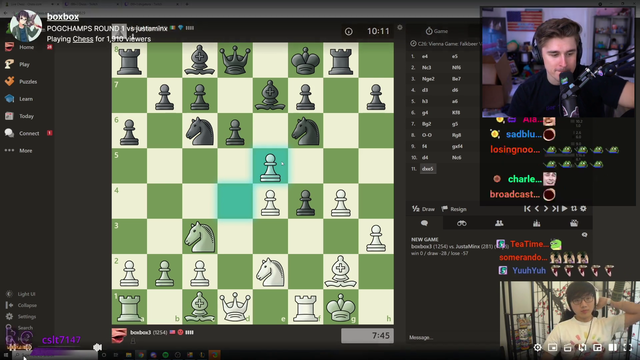
Task: Click the white queen on d1
Action: tap(235, 307)
